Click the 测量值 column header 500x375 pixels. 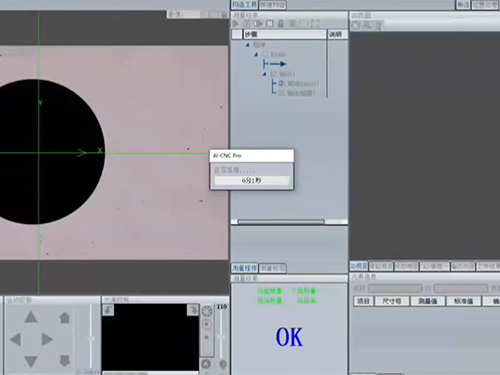point(428,301)
